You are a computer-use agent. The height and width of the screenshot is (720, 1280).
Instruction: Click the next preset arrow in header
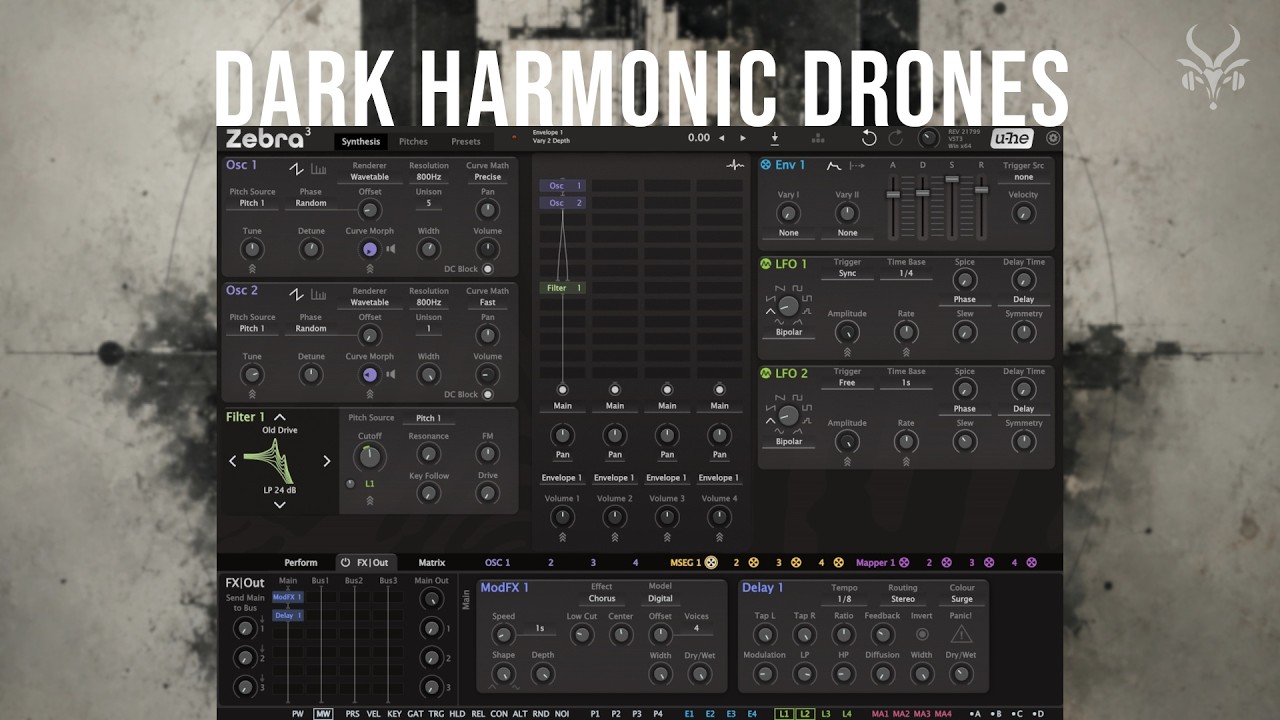click(x=742, y=138)
